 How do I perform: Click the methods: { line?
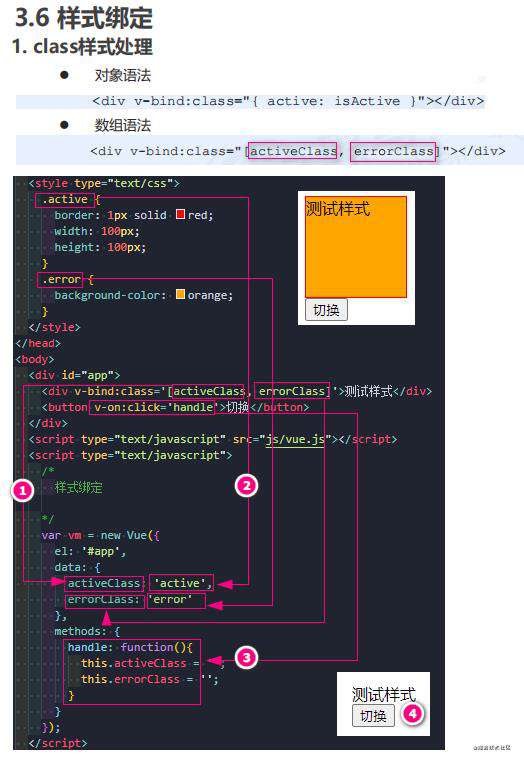[87, 631]
